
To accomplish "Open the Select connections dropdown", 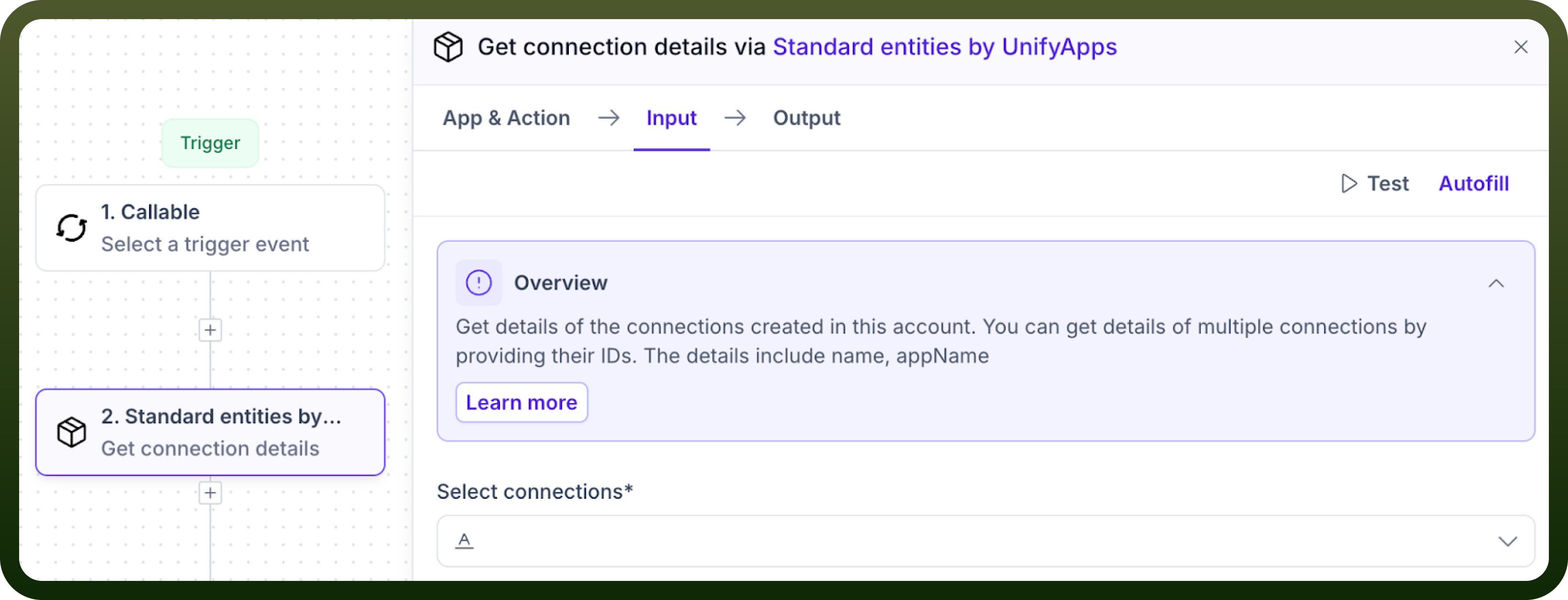I will point(985,541).
